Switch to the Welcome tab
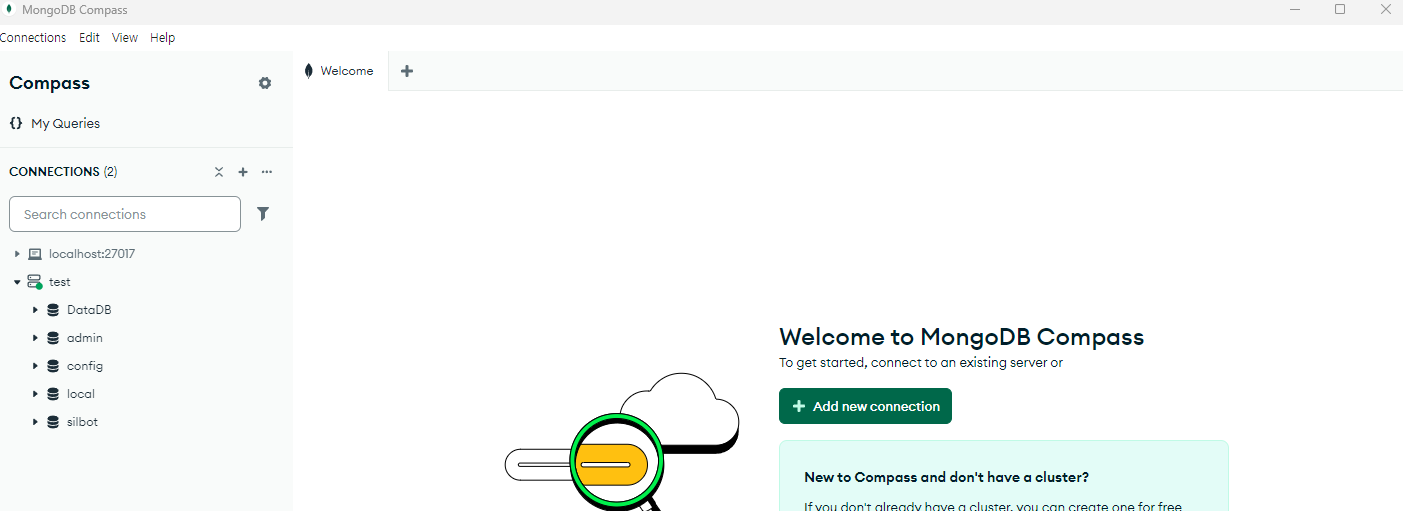Viewport: 1403px width, 511px height. 341,71
